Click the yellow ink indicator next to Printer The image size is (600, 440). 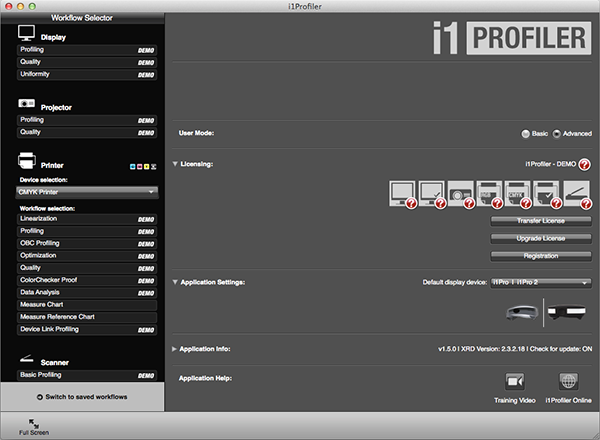click(146, 167)
